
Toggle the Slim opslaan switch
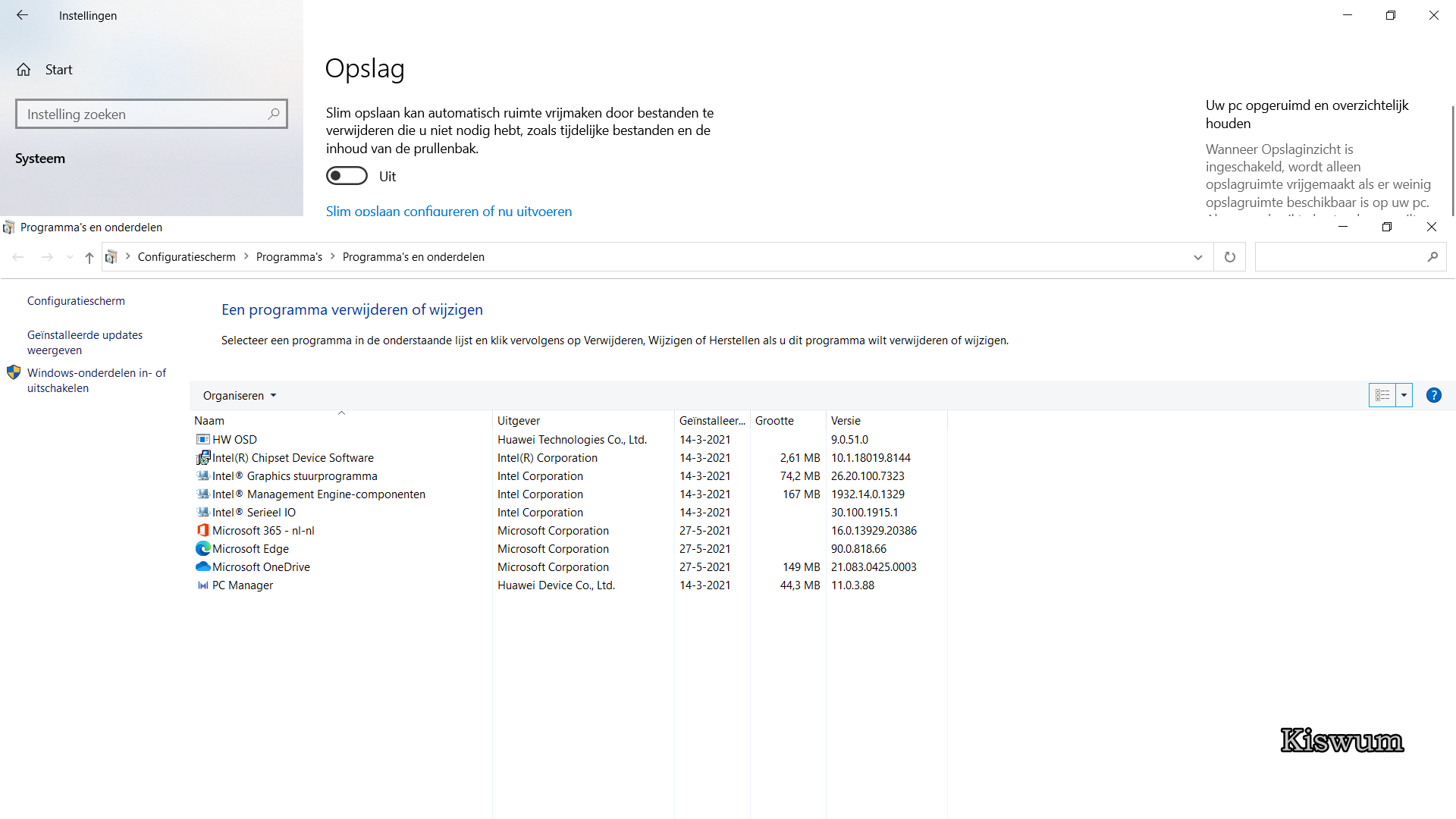[x=347, y=176]
